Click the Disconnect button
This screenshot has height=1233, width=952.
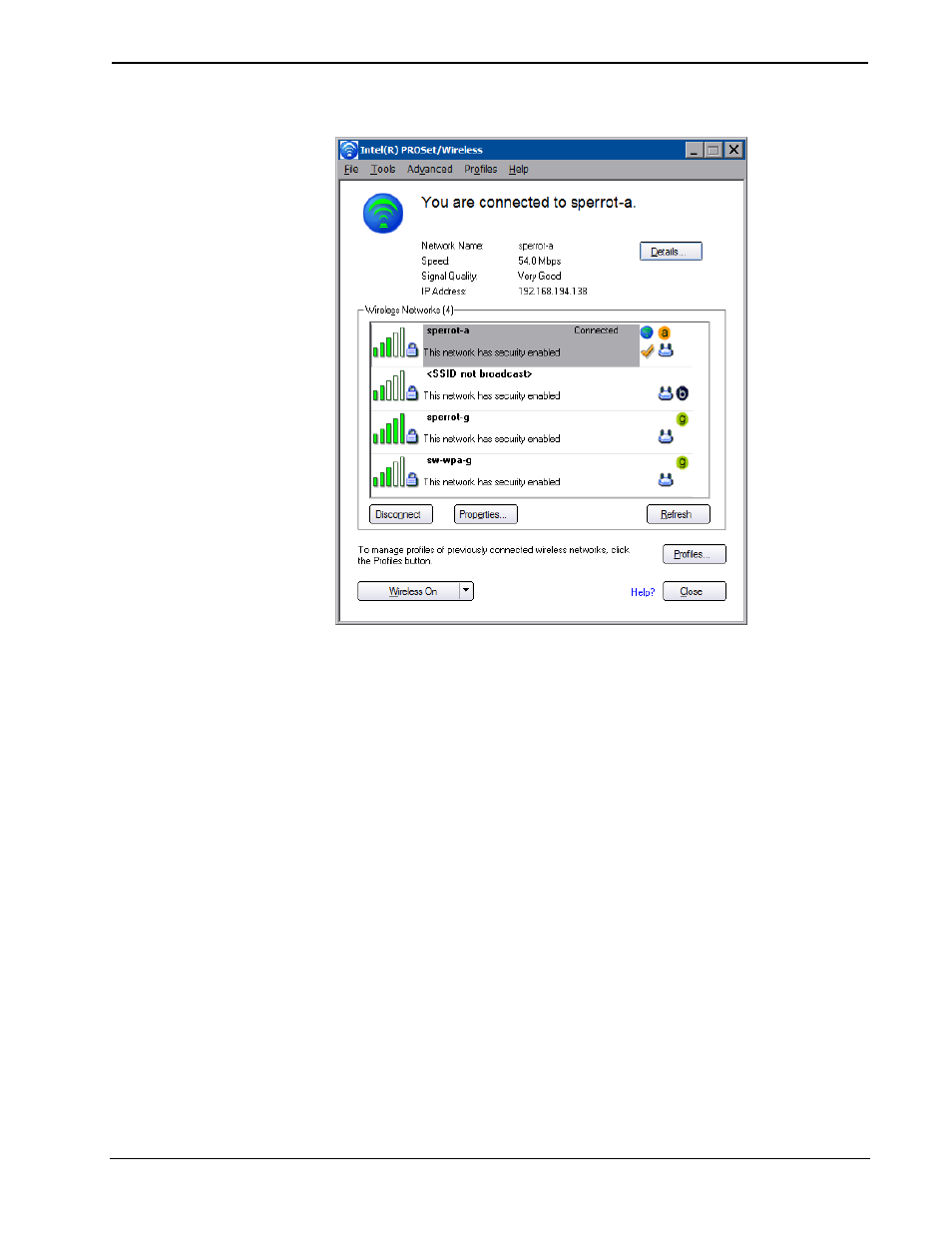pyautogui.click(x=401, y=514)
